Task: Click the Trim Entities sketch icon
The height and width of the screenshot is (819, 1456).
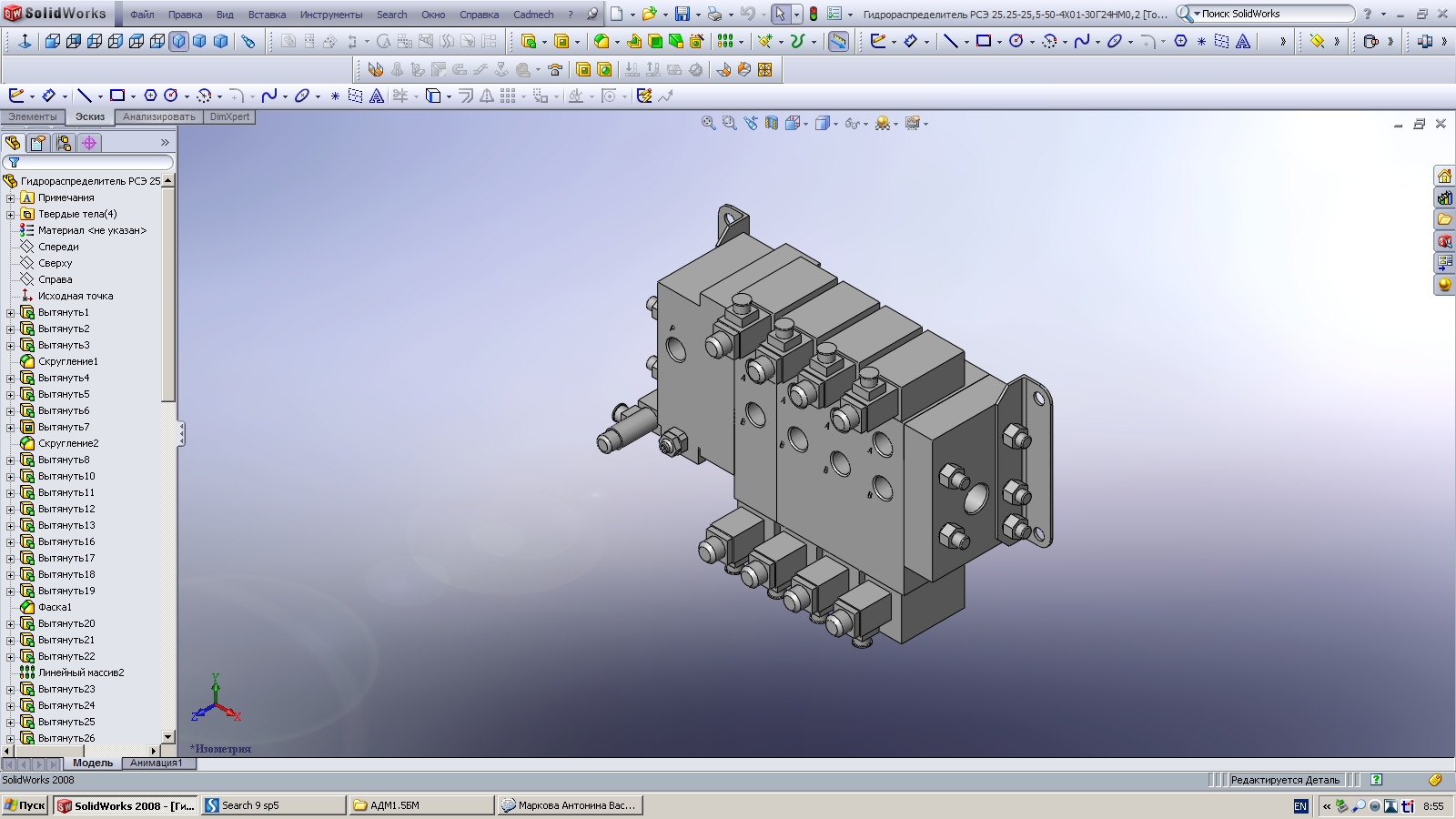Action: coord(400,96)
